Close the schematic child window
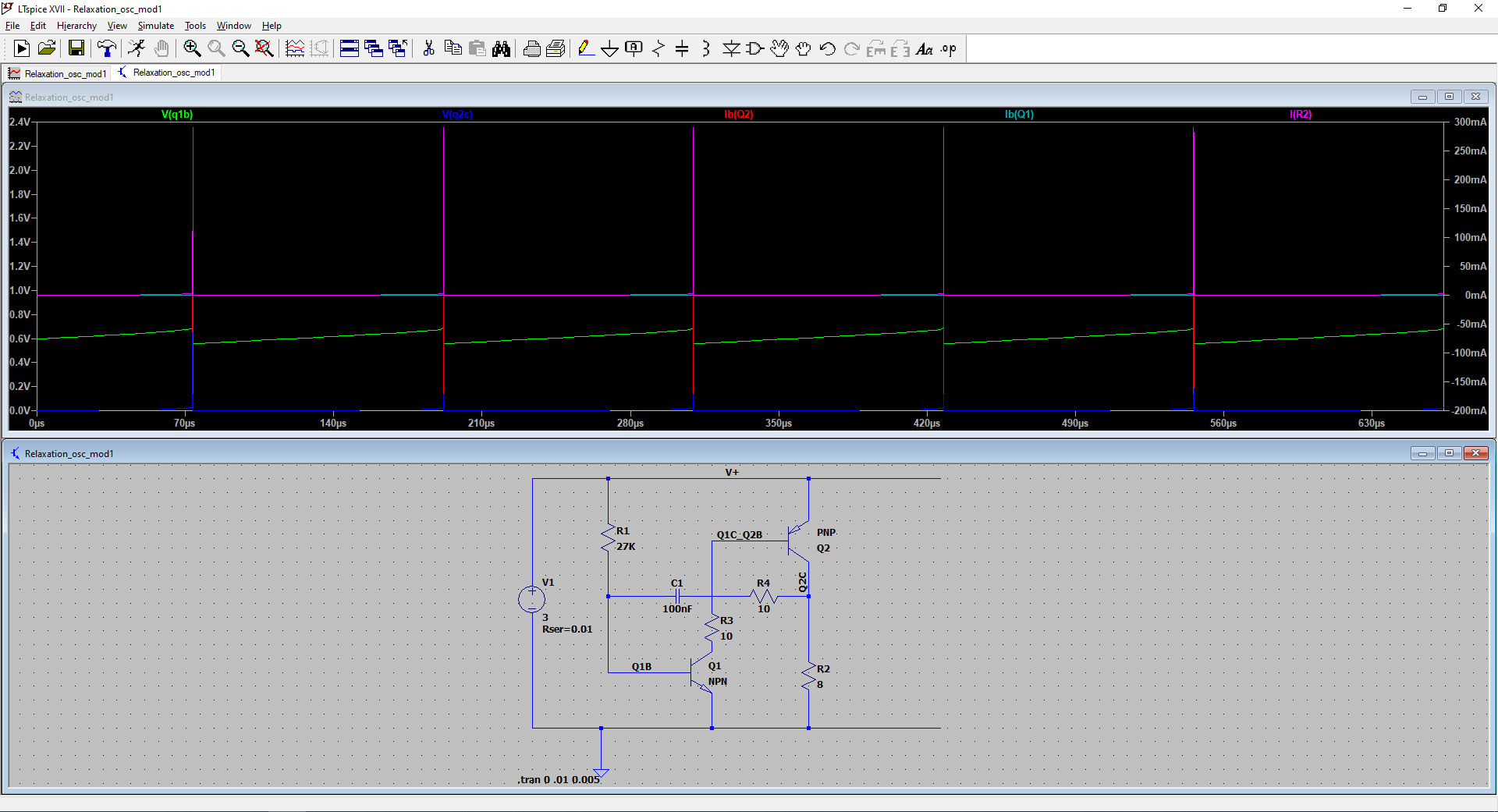1498x812 pixels. (1475, 453)
